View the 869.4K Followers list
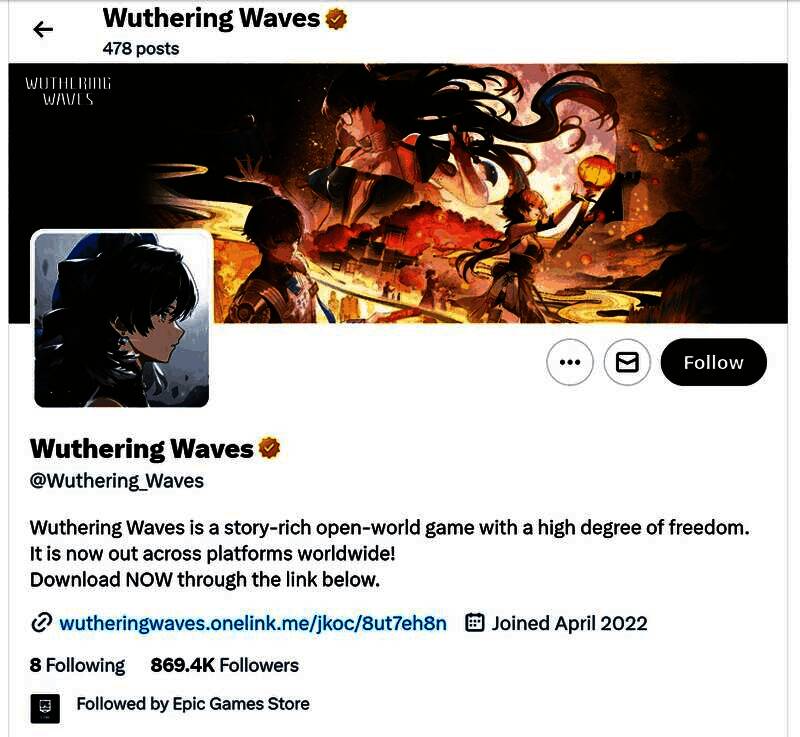 [x=224, y=665]
